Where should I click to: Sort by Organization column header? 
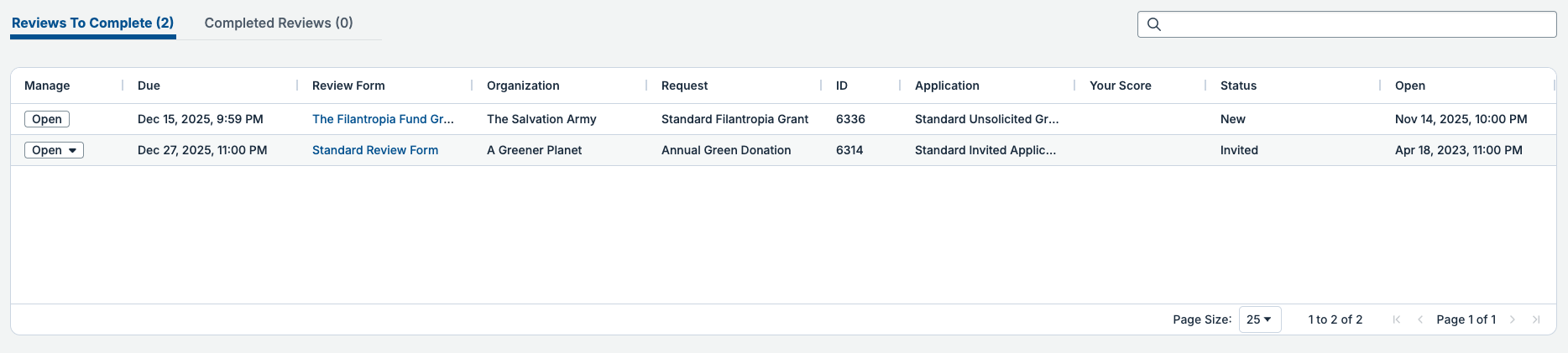tap(523, 86)
